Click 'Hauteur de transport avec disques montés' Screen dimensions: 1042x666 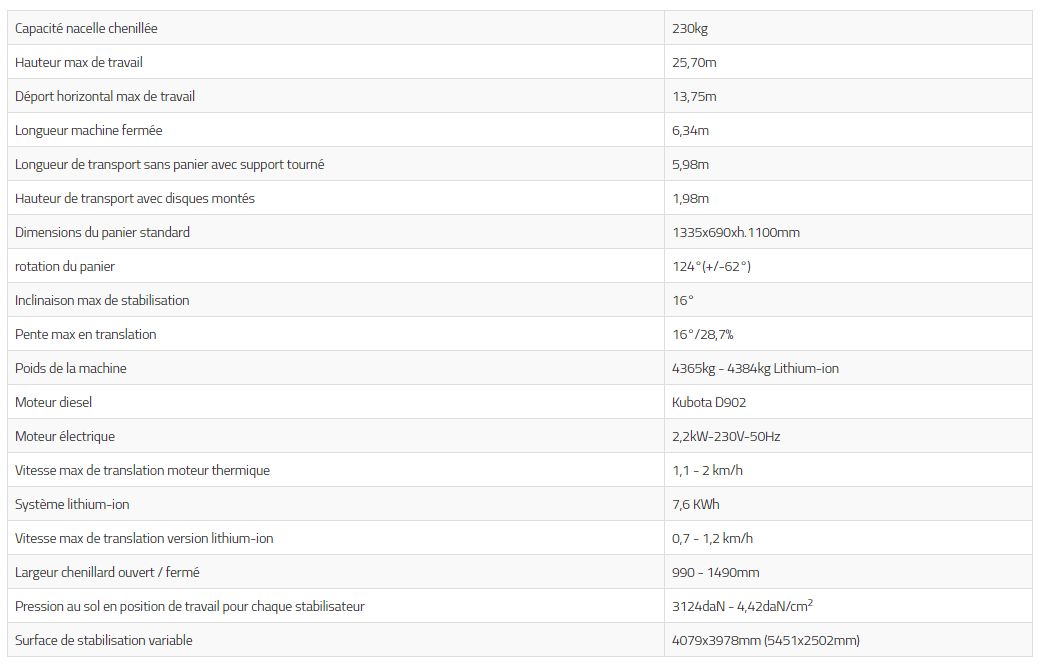click(135, 198)
